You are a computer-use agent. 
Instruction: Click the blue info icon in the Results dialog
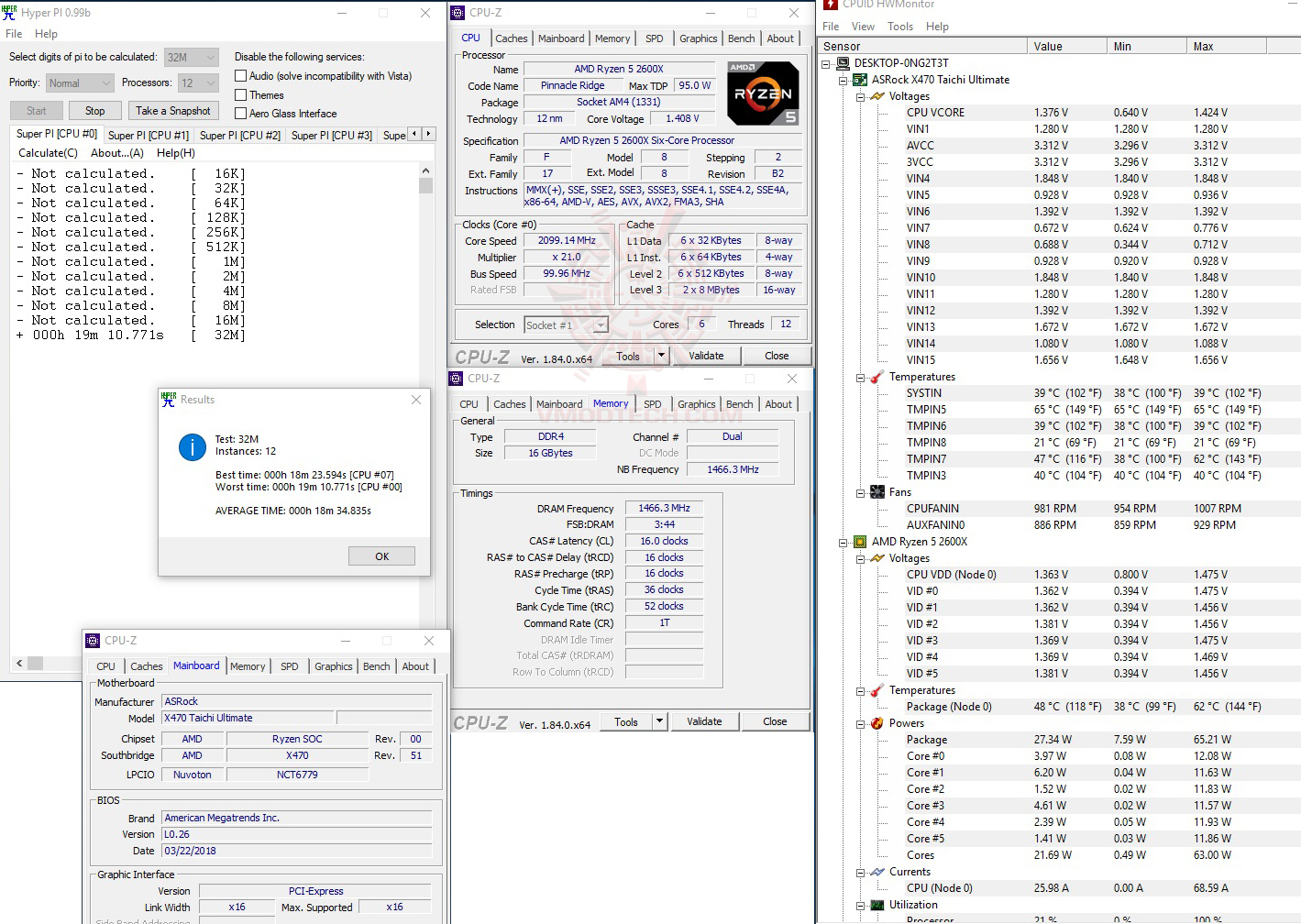[192, 446]
